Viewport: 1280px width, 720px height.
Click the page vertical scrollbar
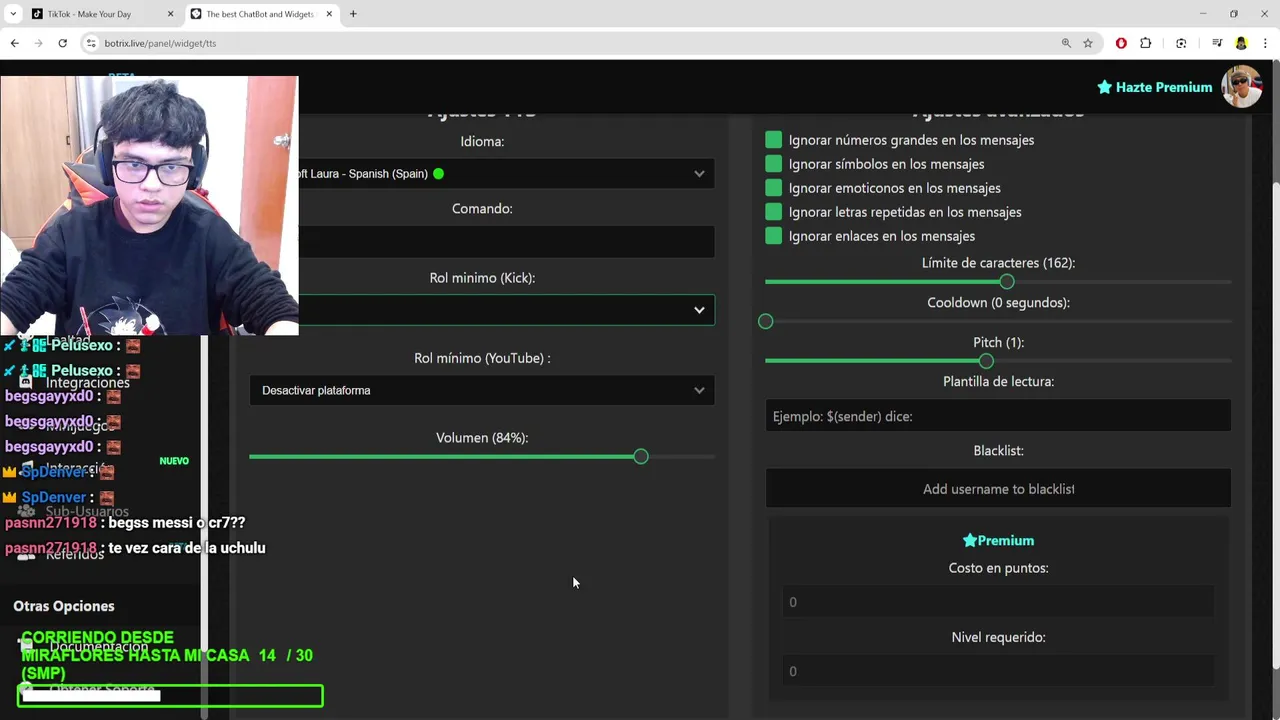(x=1275, y=425)
